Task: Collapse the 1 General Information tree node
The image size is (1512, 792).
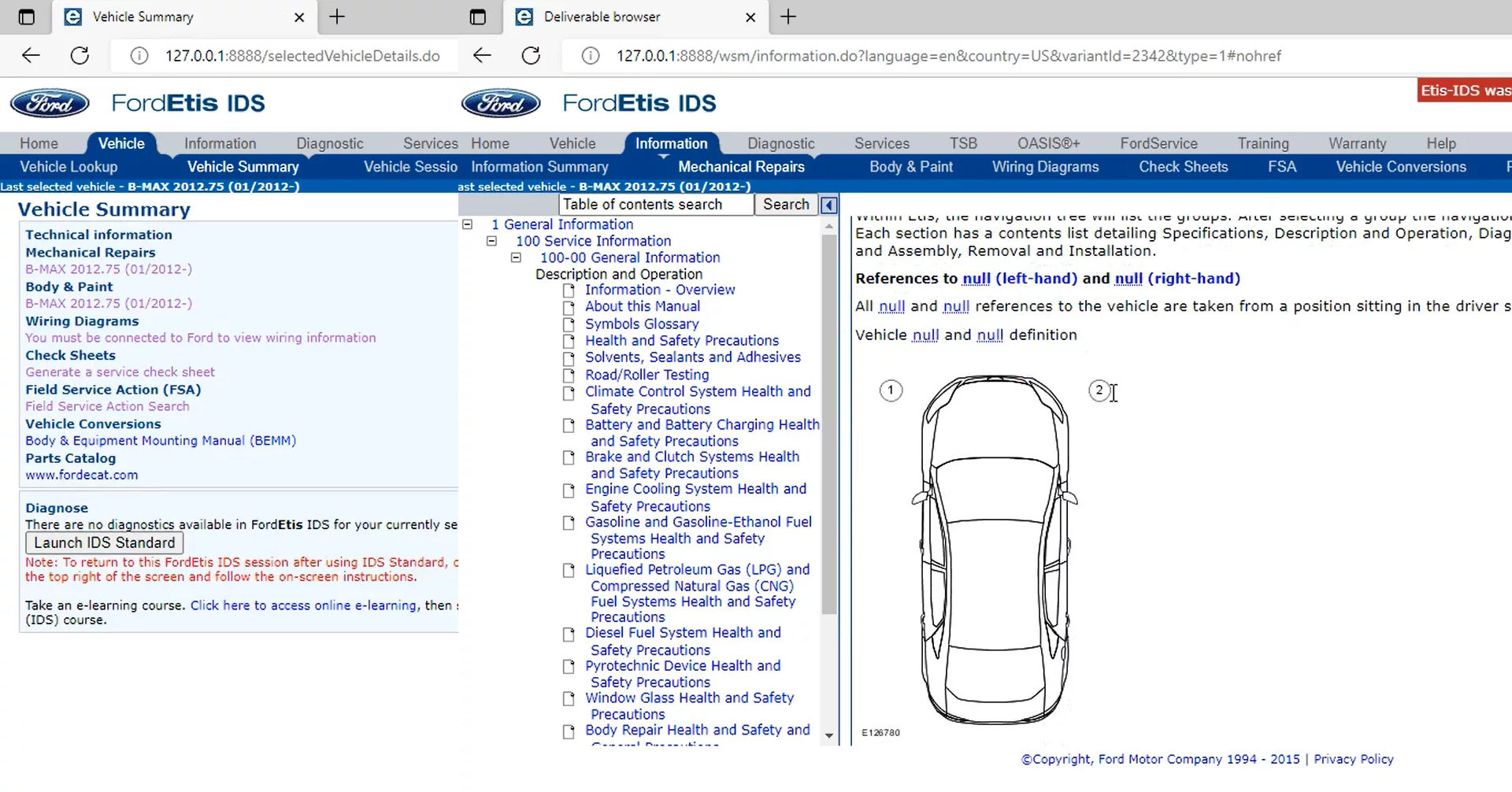Action: pos(467,225)
